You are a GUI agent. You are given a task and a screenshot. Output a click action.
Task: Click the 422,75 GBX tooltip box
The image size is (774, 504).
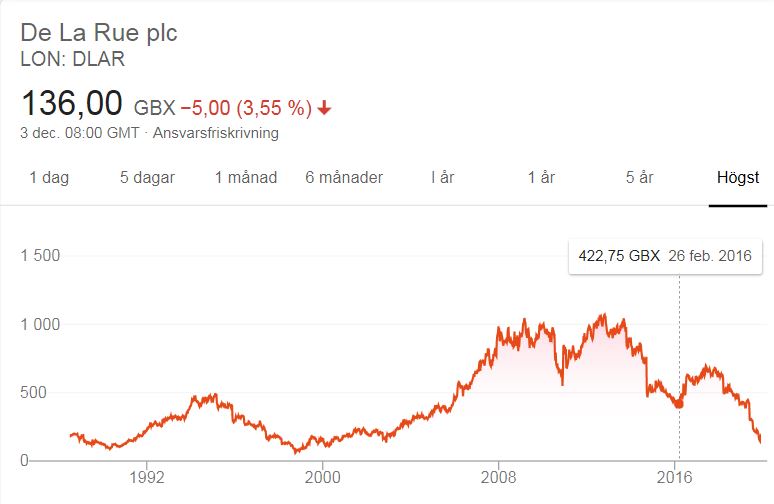click(665, 256)
